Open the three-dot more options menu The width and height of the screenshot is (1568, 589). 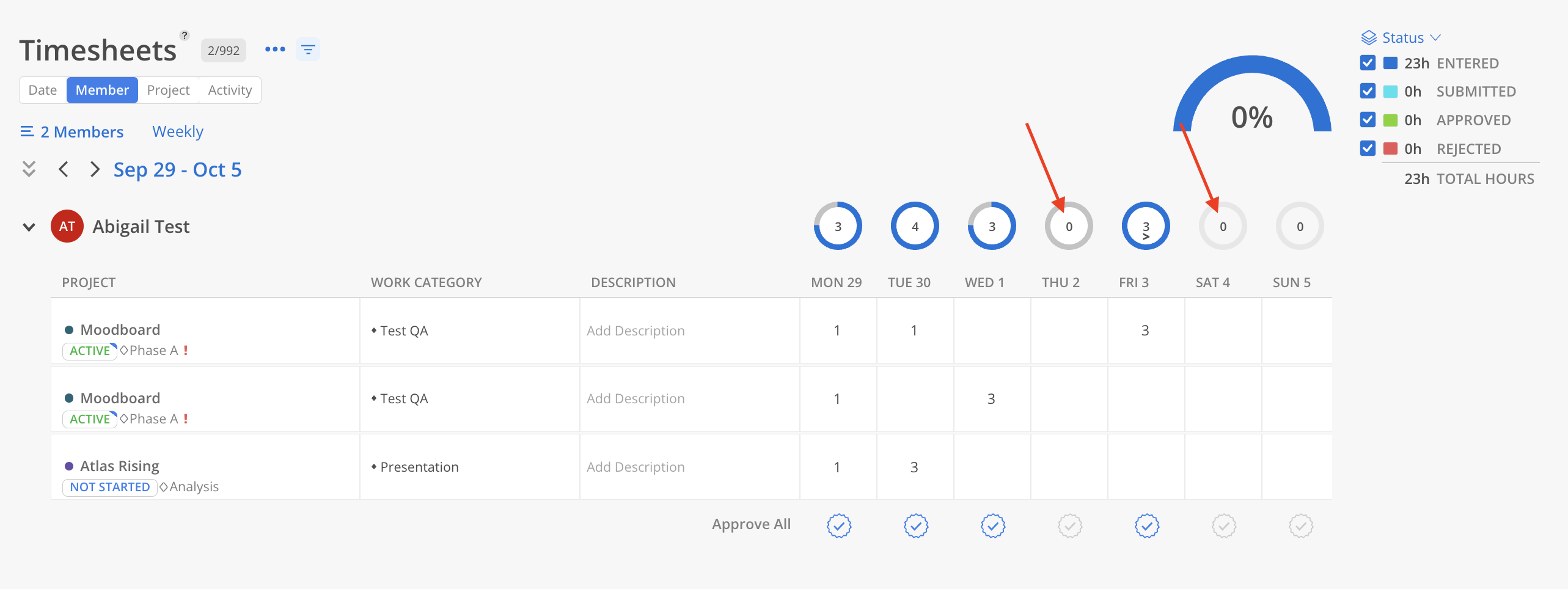click(x=275, y=49)
